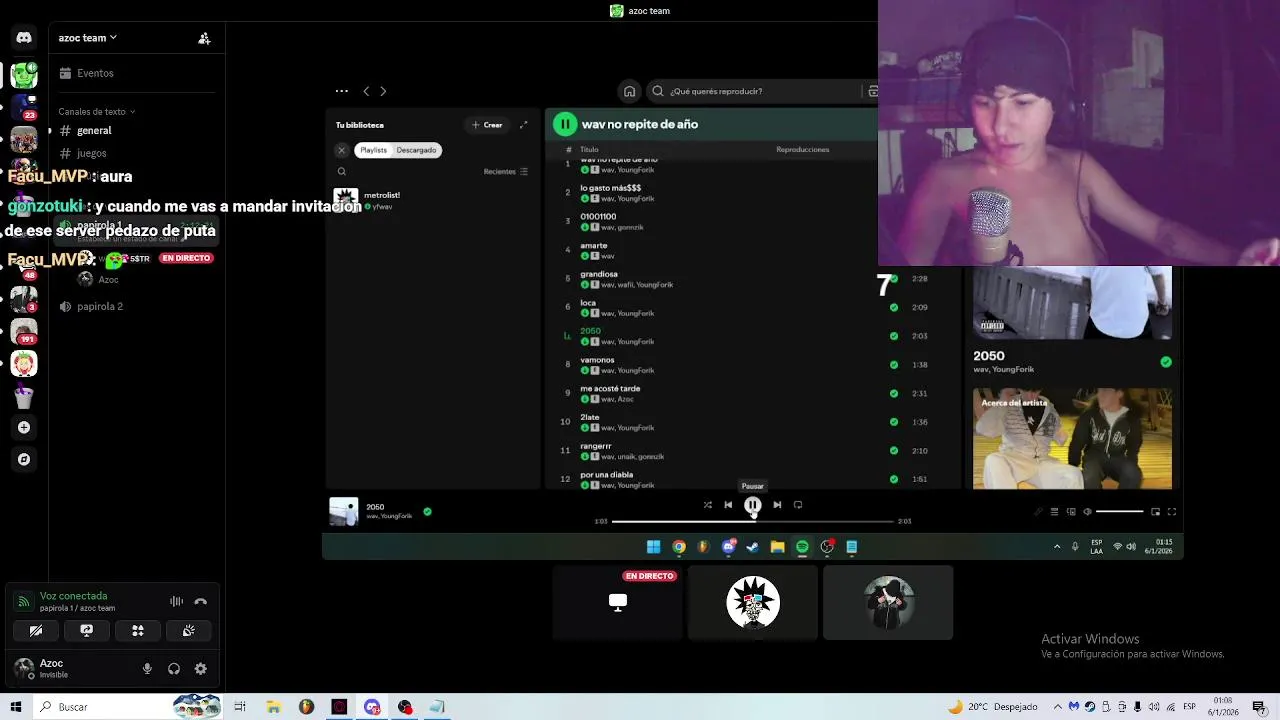The image size is (1280, 720).
Task: Click the Buscar taskbar search box
Action: click(128, 707)
